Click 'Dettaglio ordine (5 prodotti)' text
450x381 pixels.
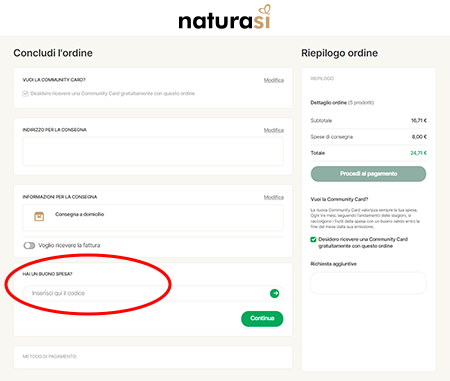coord(342,103)
